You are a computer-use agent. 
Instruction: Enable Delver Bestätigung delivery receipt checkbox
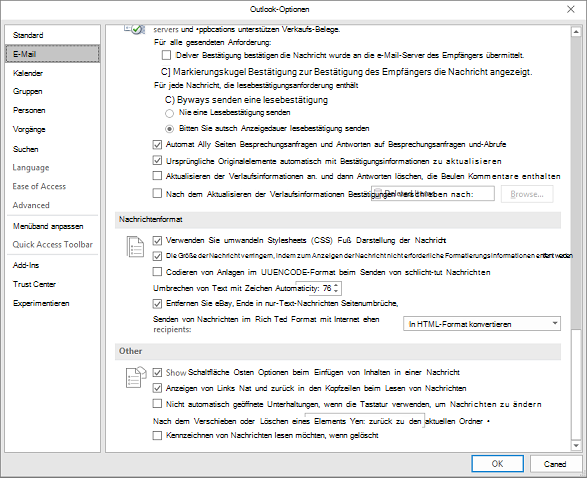pyautogui.click(x=166, y=55)
